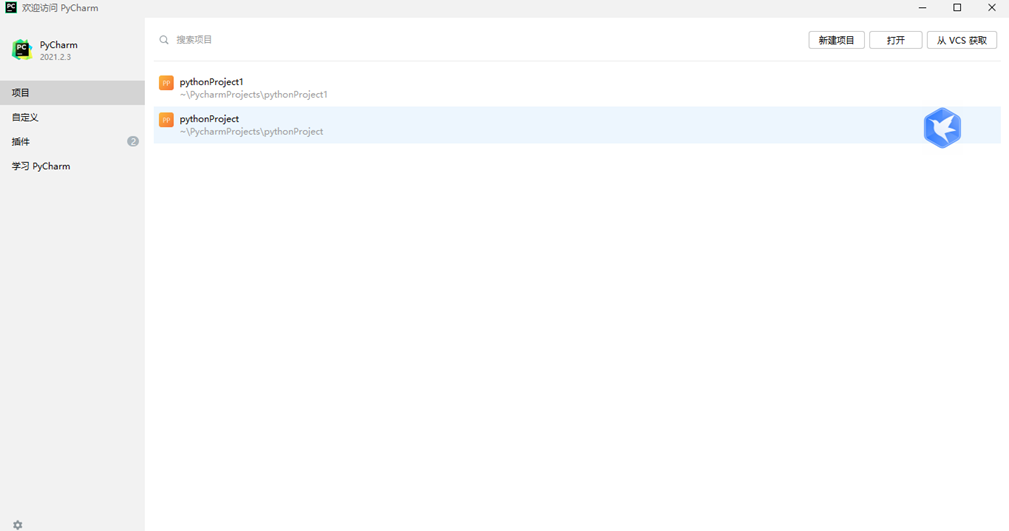The width and height of the screenshot is (1009, 531).
Task: Open the 插件 tab
Action: pos(72,142)
